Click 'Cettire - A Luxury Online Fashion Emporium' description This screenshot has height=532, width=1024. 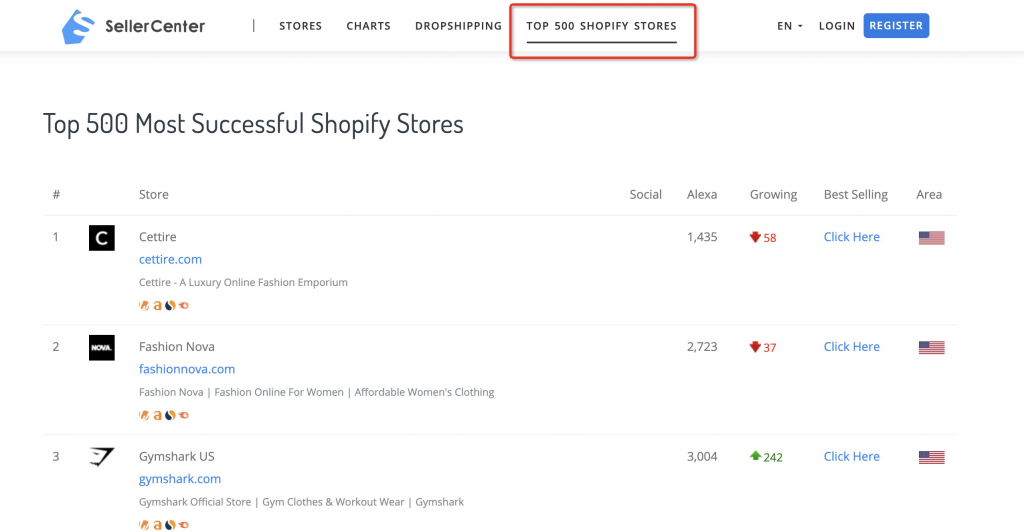point(243,283)
